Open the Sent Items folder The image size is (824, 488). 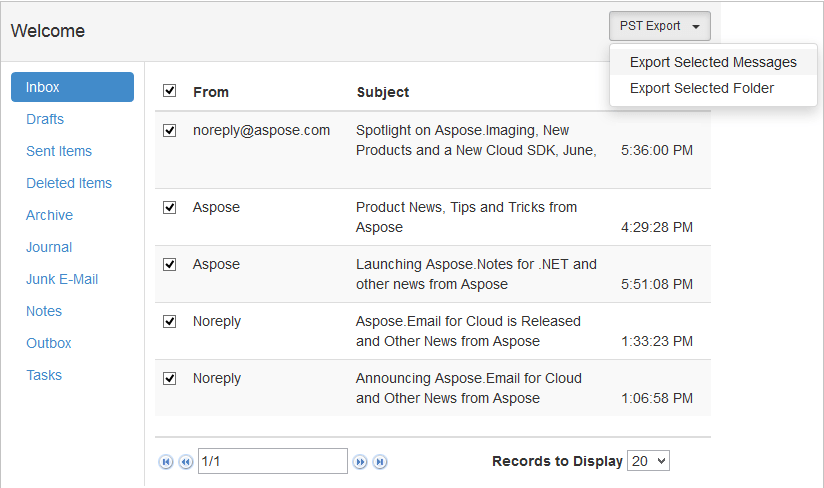pyautogui.click(x=59, y=151)
